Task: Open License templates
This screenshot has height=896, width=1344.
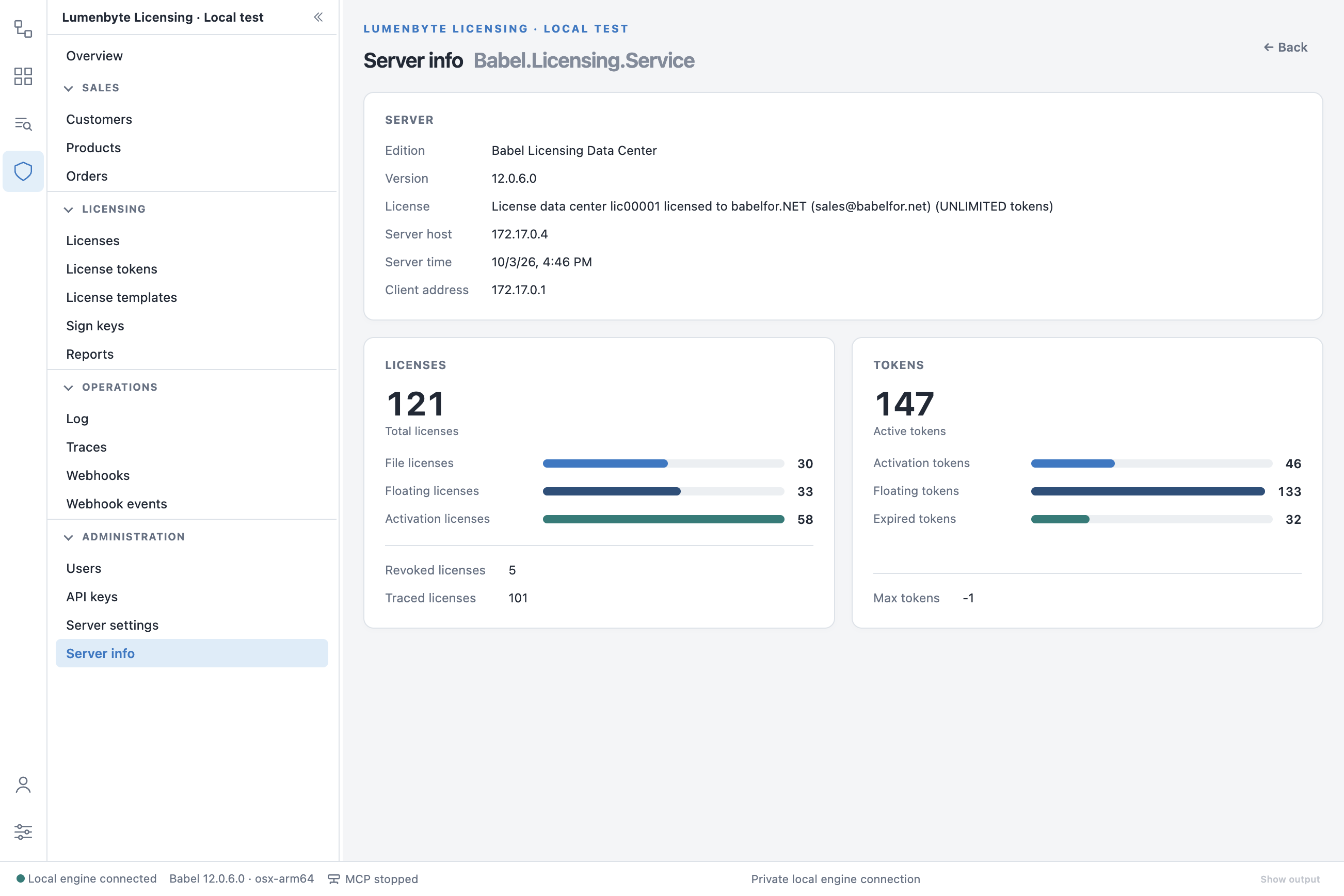Action: pos(192,298)
